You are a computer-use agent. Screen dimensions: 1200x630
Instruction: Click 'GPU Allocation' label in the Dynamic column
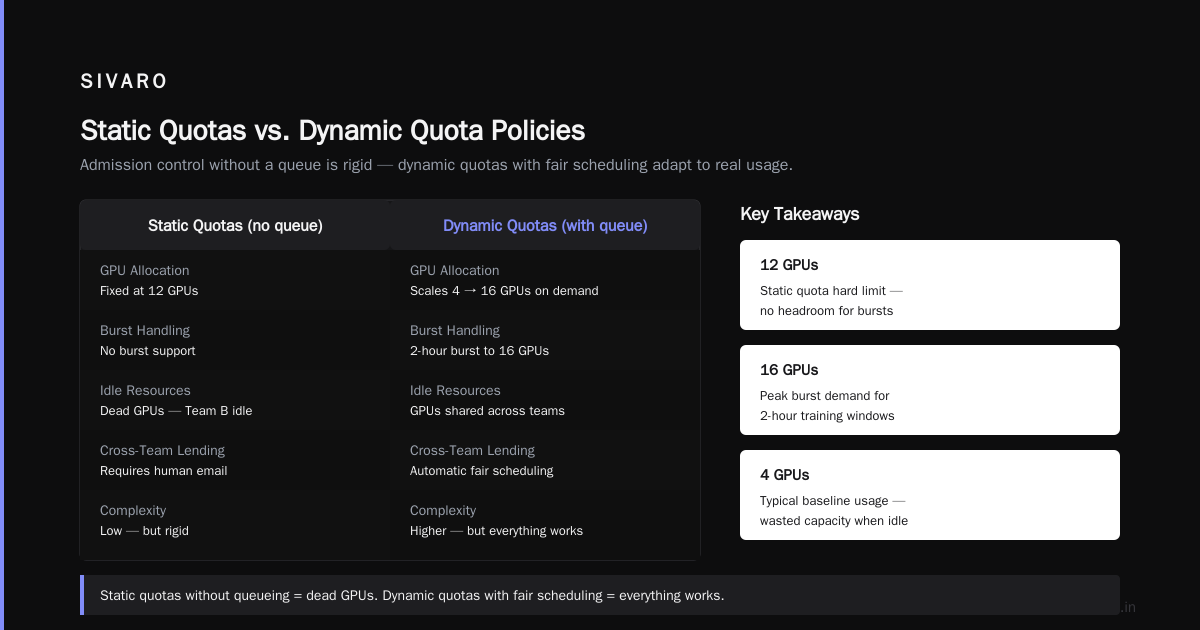point(454,271)
